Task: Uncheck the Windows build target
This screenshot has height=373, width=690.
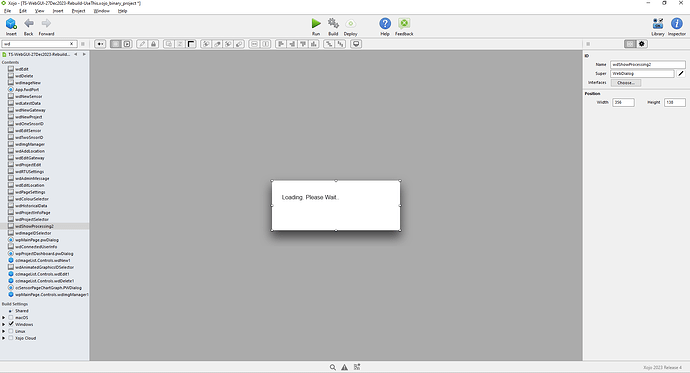Action: point(11,324)
